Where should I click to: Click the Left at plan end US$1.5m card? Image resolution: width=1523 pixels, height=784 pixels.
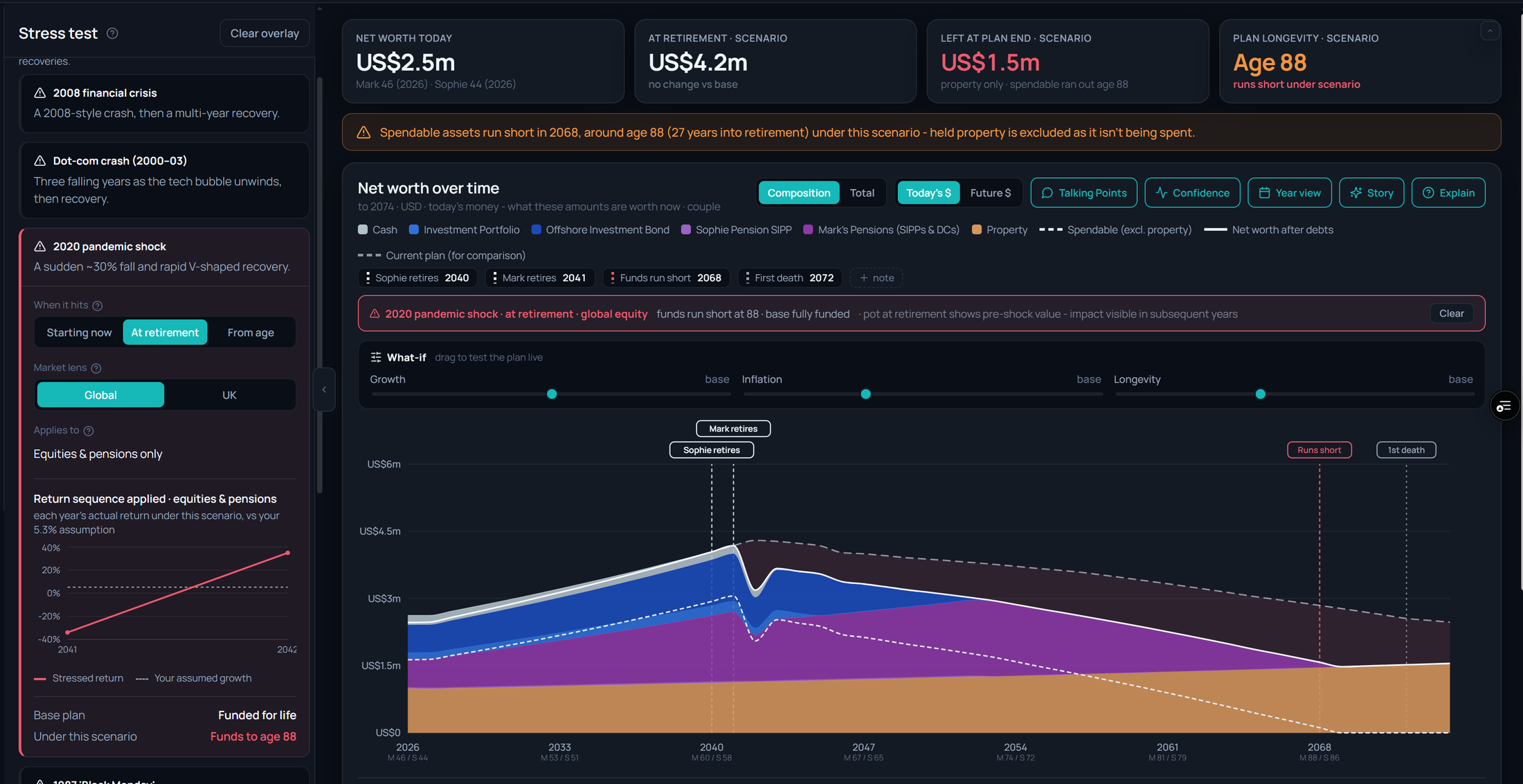[x=1067, y=62]
